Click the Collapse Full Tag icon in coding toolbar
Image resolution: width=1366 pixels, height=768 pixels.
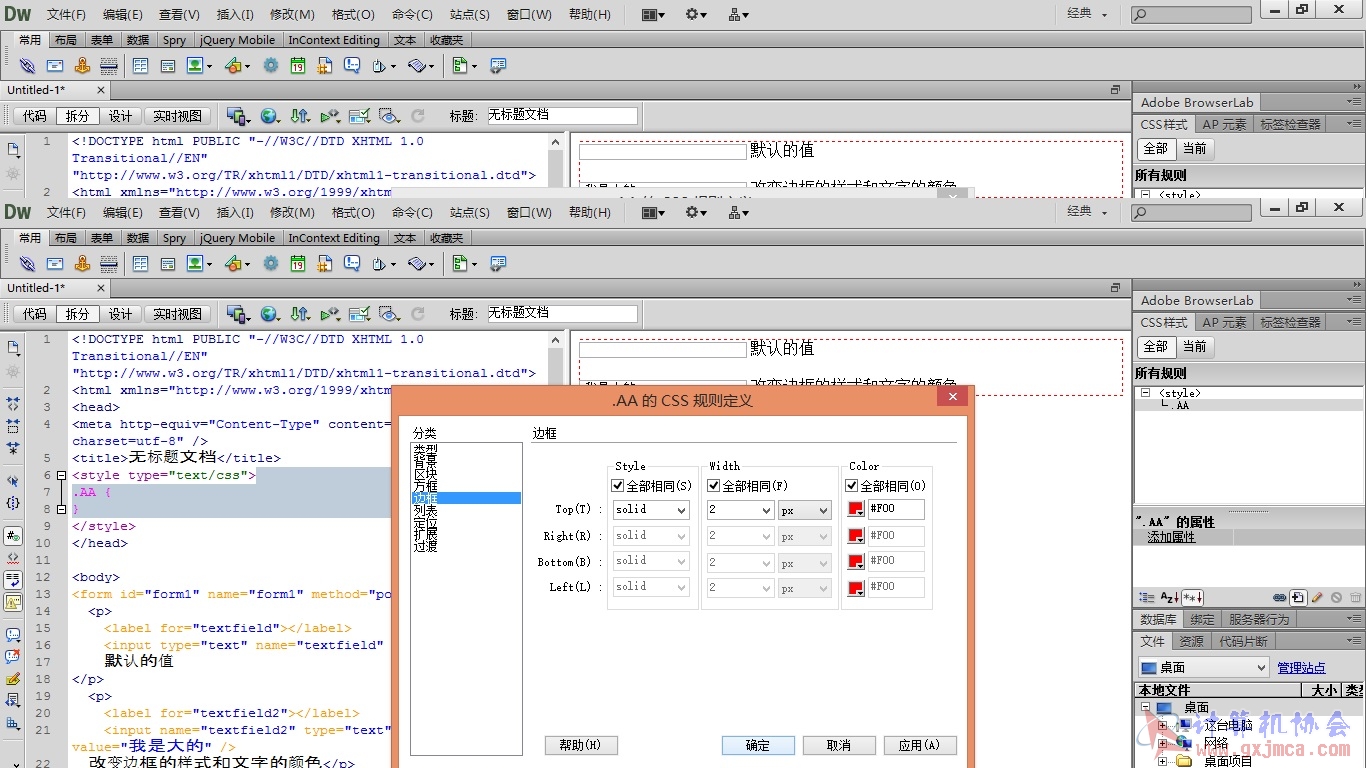click(13, 404)
